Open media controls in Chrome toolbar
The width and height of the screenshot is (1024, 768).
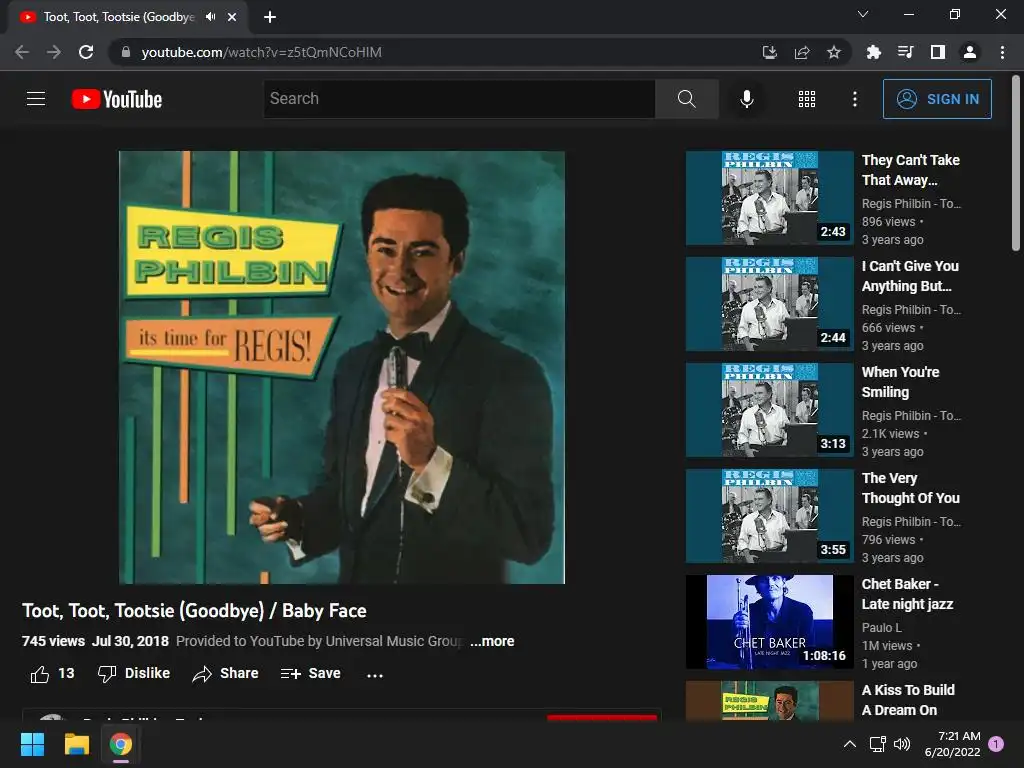click(x=905, y=52)
